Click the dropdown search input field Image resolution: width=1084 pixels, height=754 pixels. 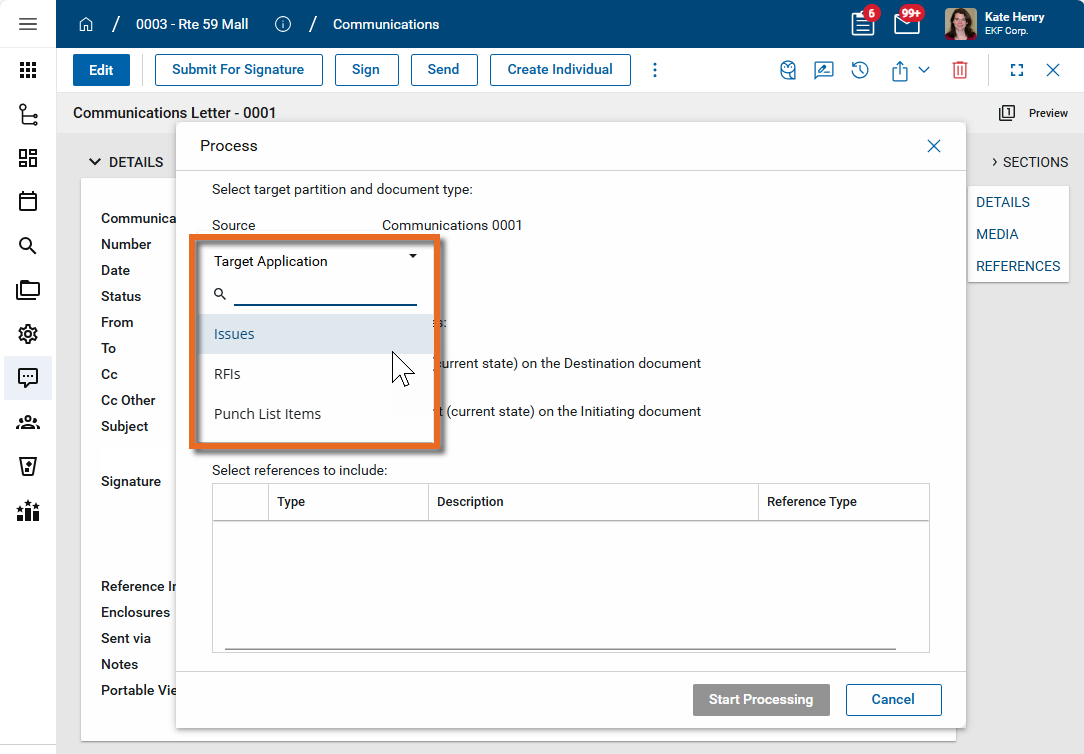(325, 294)
